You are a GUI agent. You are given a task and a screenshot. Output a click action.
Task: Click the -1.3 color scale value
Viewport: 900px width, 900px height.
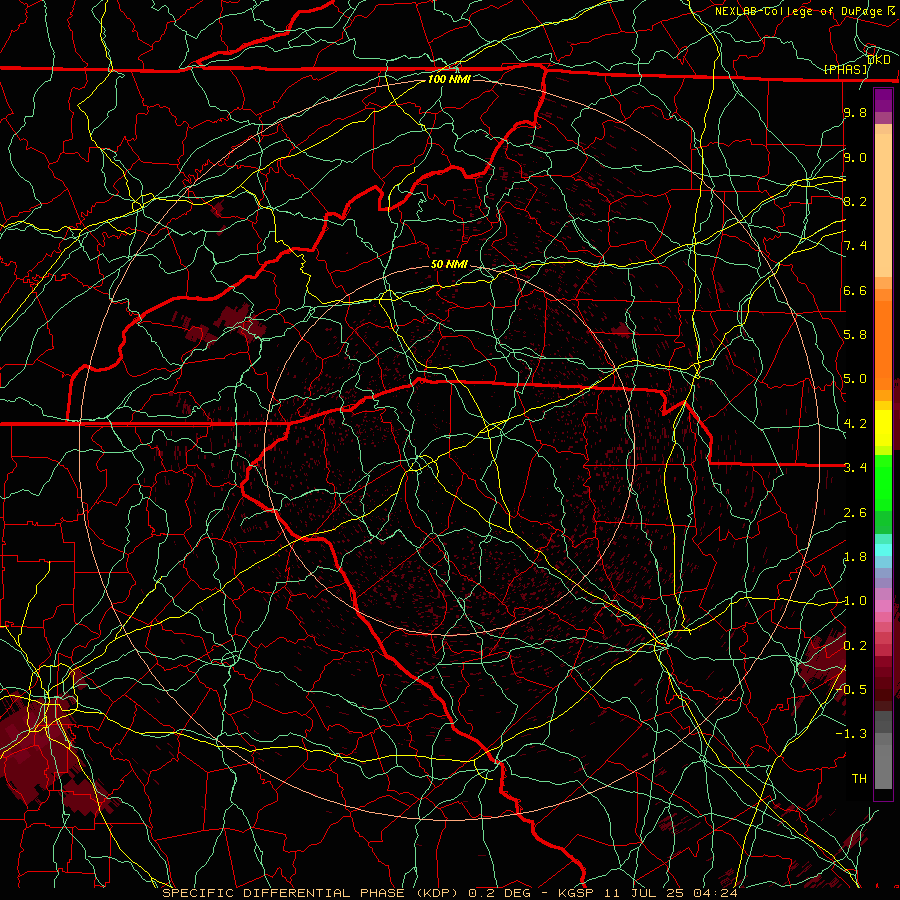point(851,734)
